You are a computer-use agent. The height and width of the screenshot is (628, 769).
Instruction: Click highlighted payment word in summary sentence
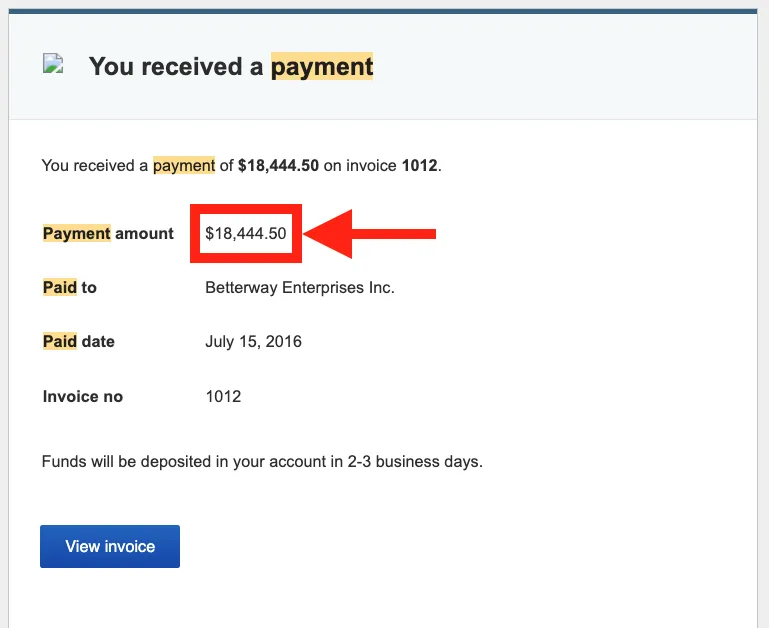(x=184, y=165)
